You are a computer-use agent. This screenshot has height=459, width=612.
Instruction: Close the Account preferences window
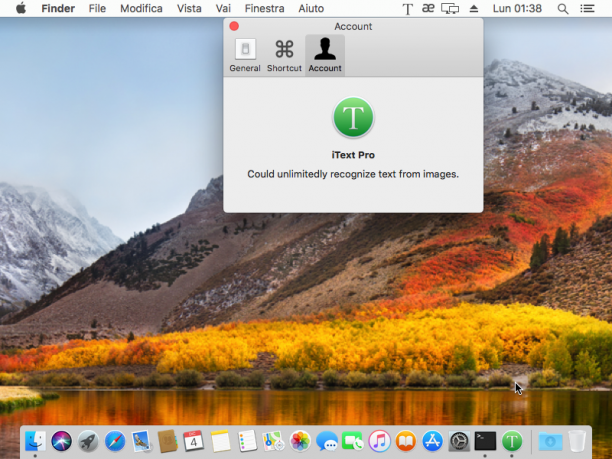(x=234, y=26)
